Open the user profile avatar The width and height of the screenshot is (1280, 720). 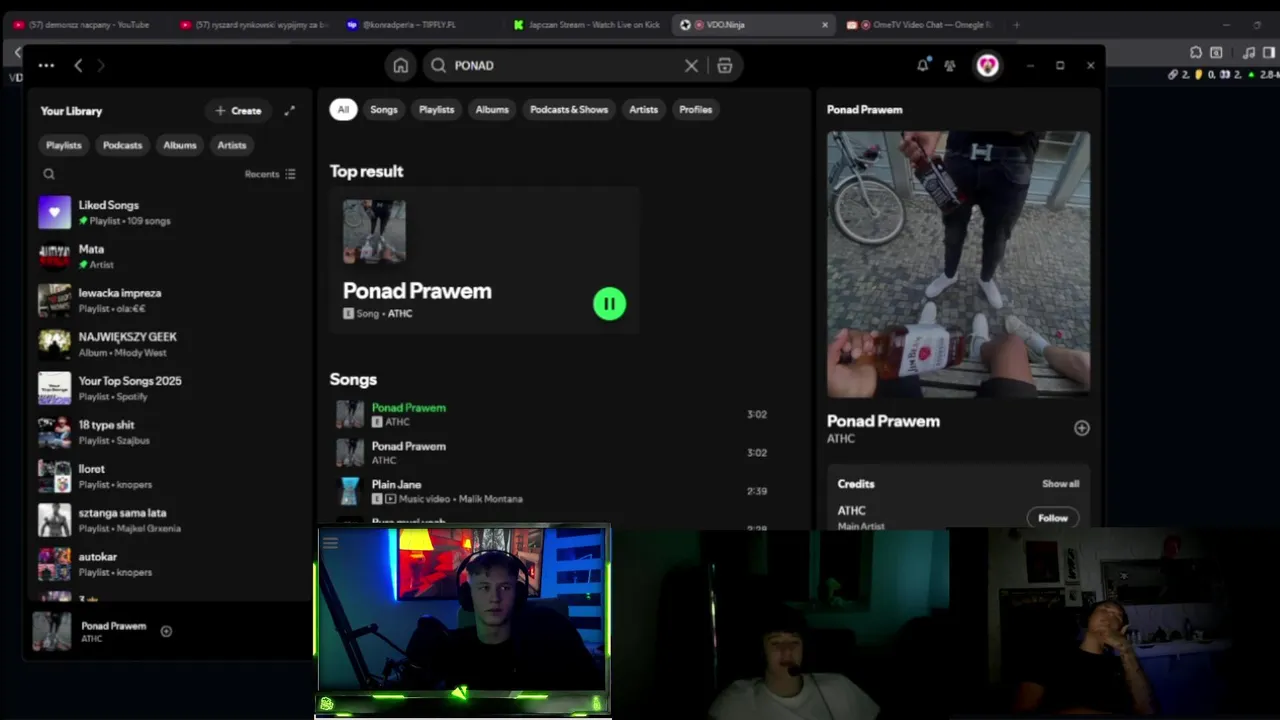(x=987, y=65)
